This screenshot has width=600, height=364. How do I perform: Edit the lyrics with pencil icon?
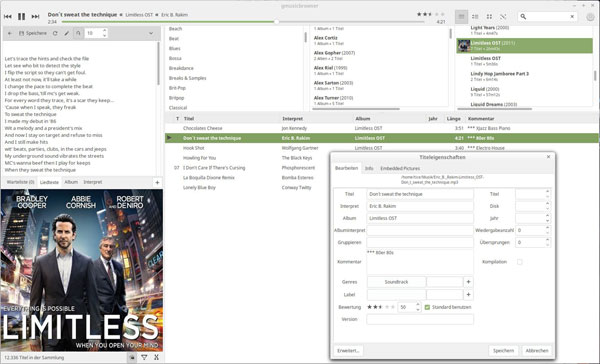click(x=67, y=33)
